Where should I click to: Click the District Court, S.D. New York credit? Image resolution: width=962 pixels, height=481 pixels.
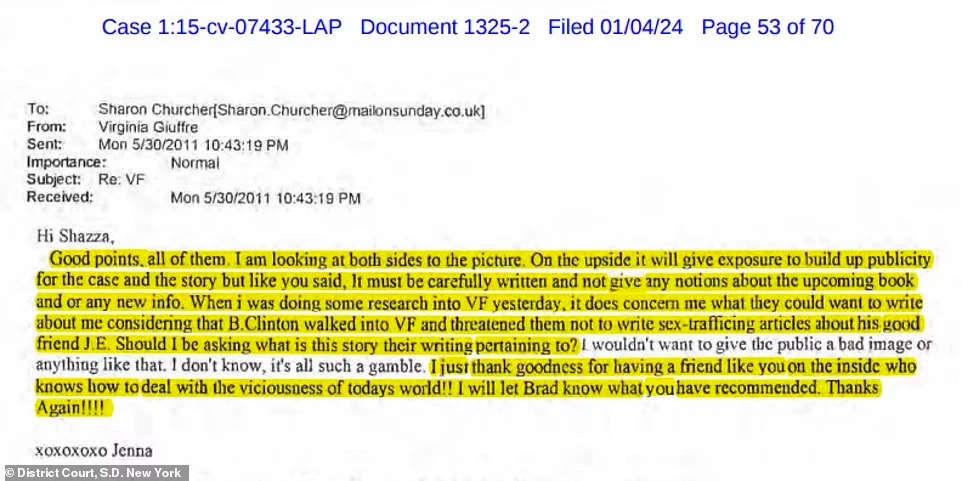tap(93, 473)
